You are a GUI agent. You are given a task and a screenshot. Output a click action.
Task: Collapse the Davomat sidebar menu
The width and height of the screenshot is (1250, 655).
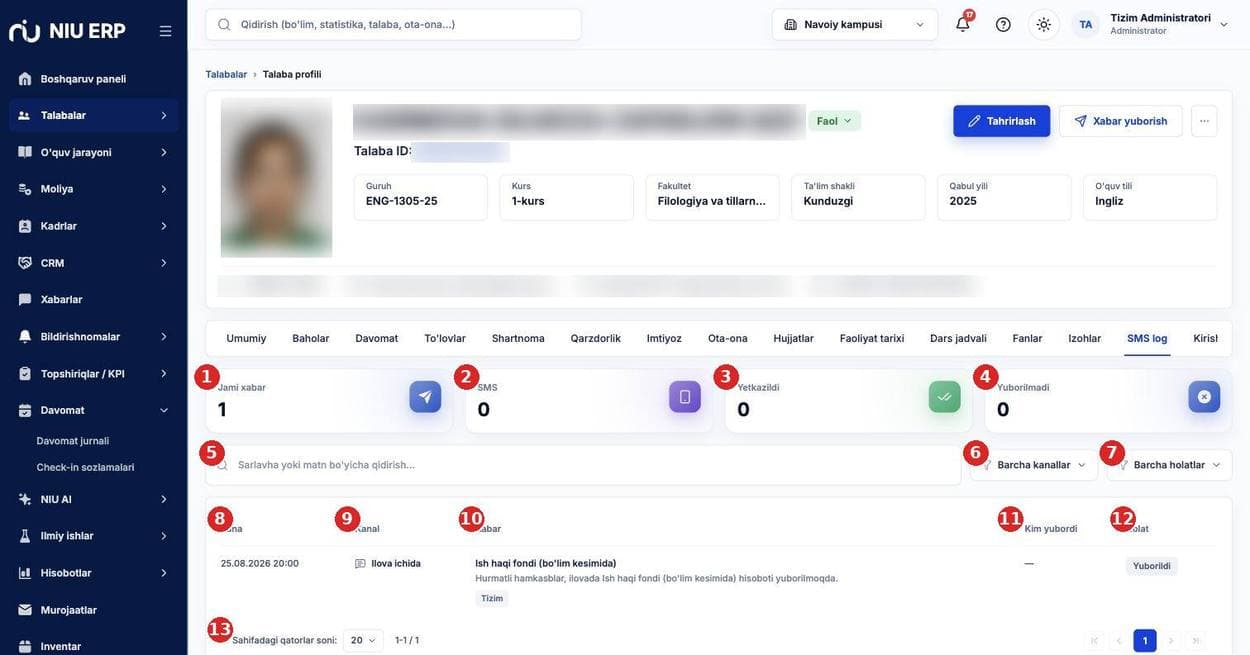(x=94, y=410)
